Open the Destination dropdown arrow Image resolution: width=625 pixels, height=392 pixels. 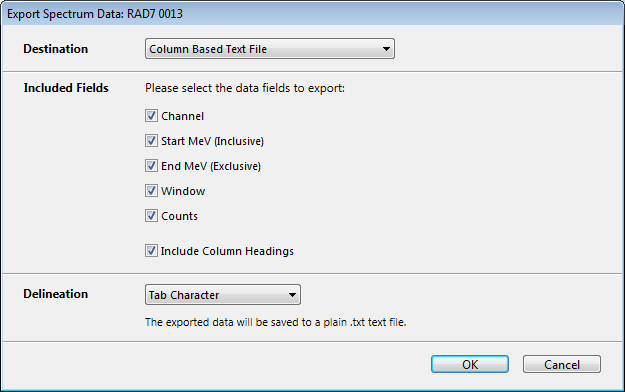(386, 49)
